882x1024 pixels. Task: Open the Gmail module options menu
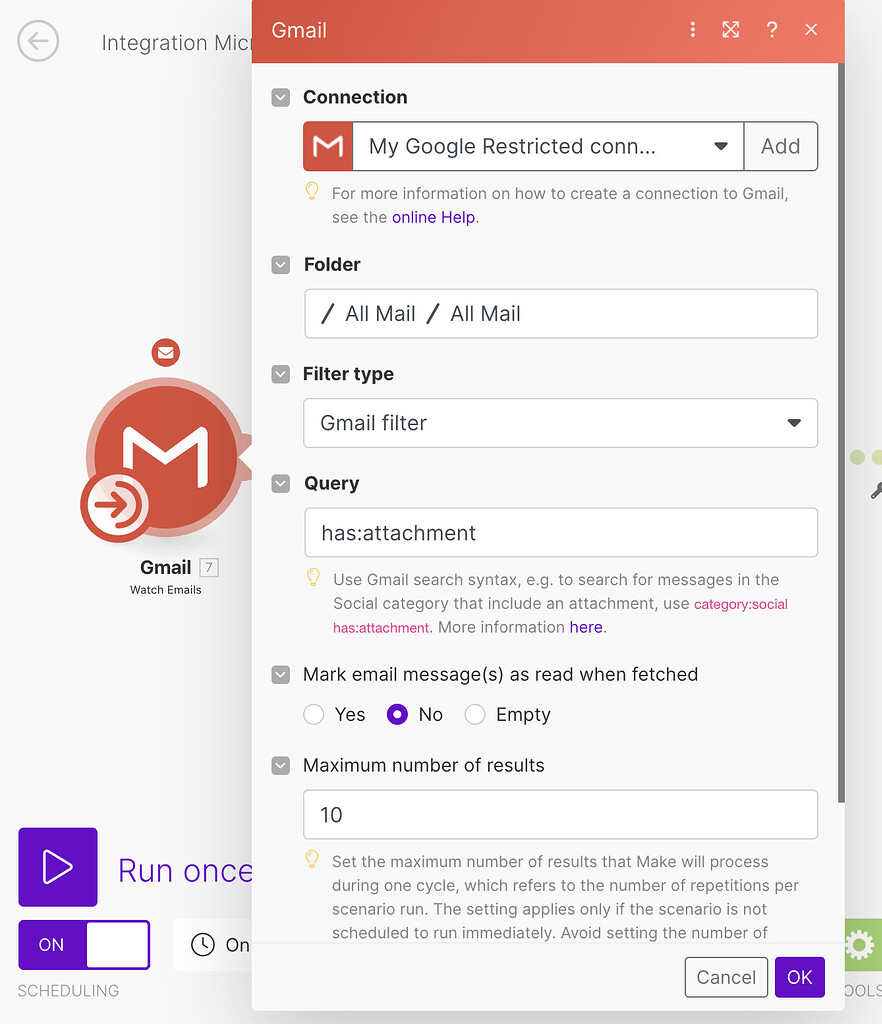[693, 30]
